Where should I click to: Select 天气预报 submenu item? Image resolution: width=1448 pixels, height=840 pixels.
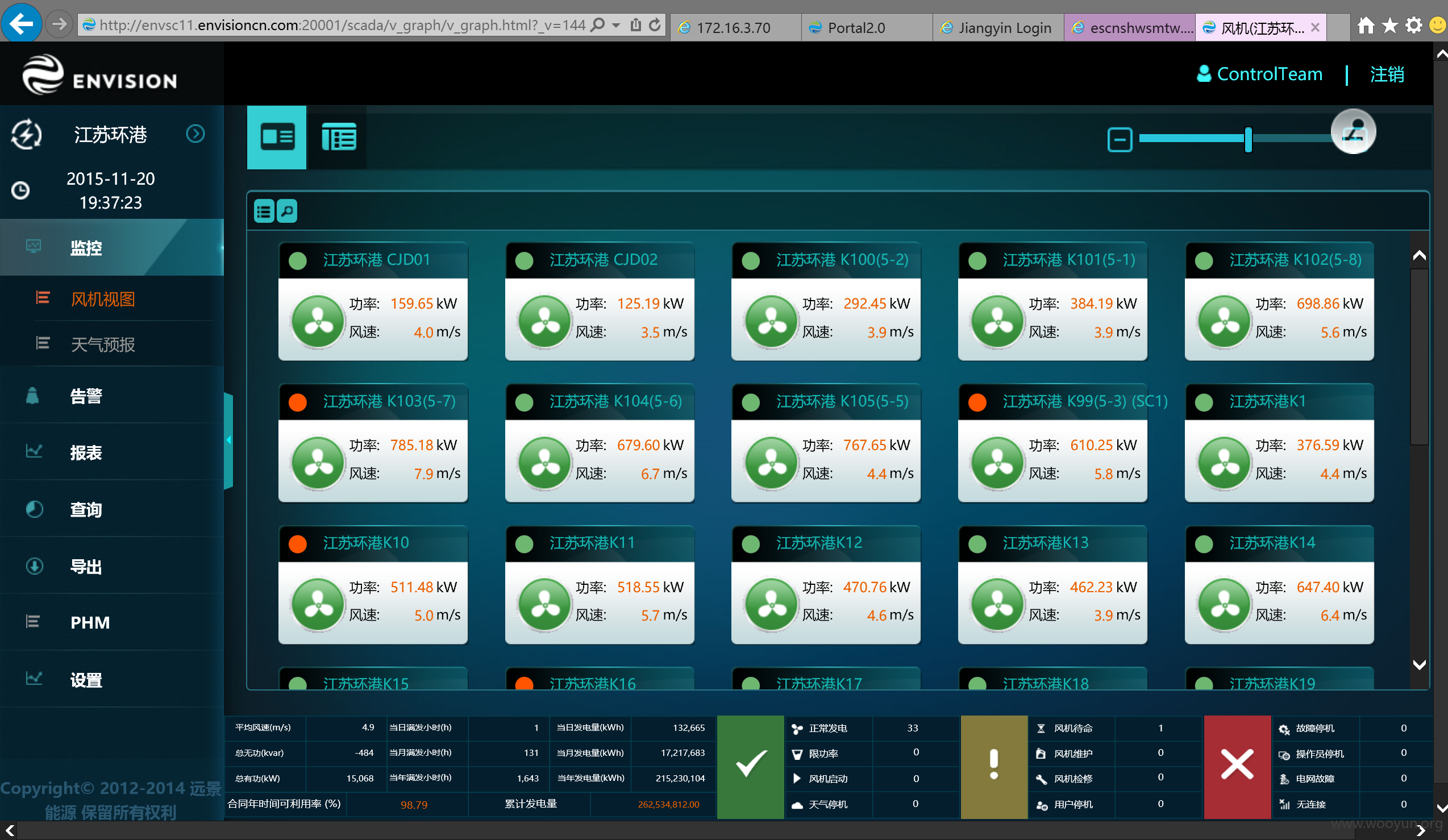(x=102, y=345)
